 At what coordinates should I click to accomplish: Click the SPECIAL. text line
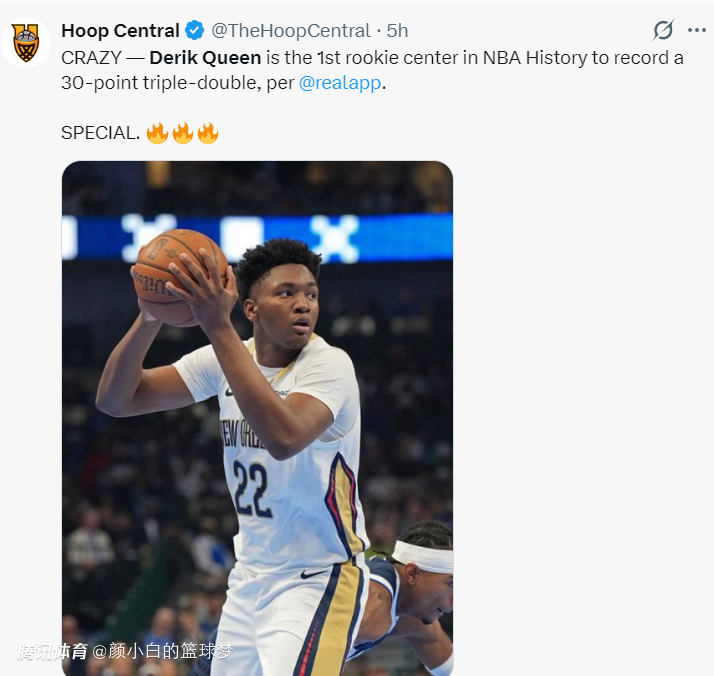click(x=100, y=133)
